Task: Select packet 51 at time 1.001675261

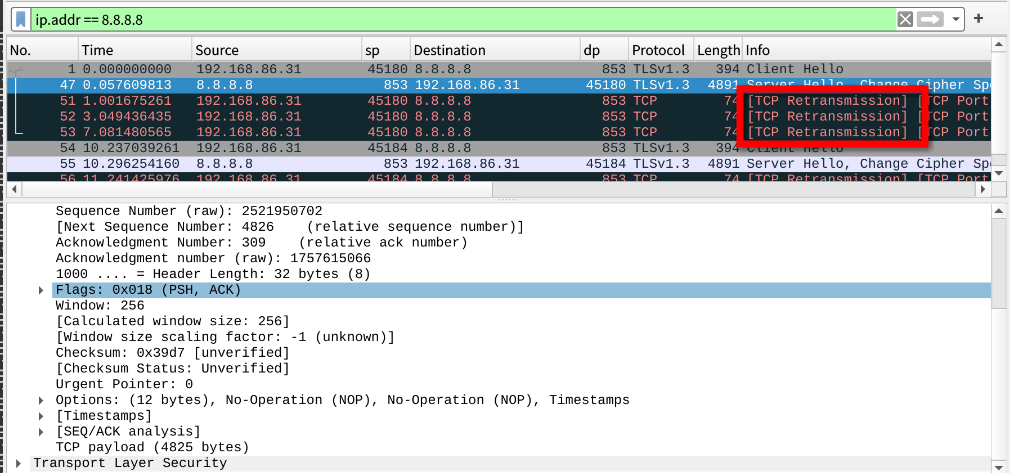Action: 499,101
